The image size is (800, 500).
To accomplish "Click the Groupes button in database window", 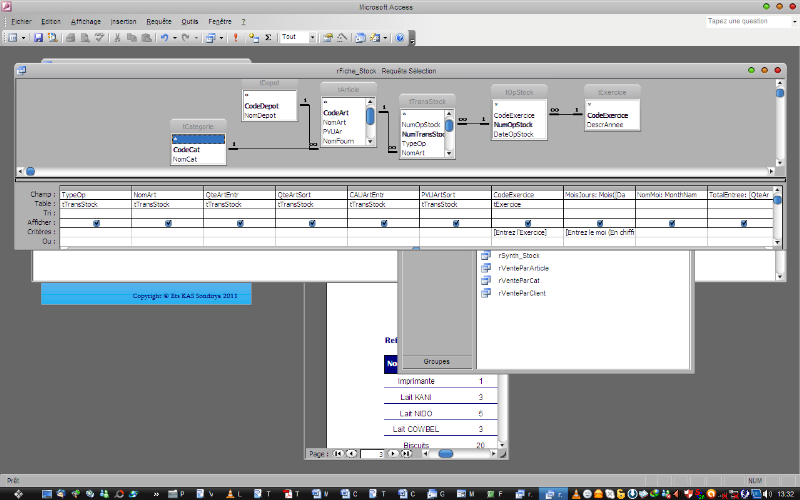I will point(437,361).
